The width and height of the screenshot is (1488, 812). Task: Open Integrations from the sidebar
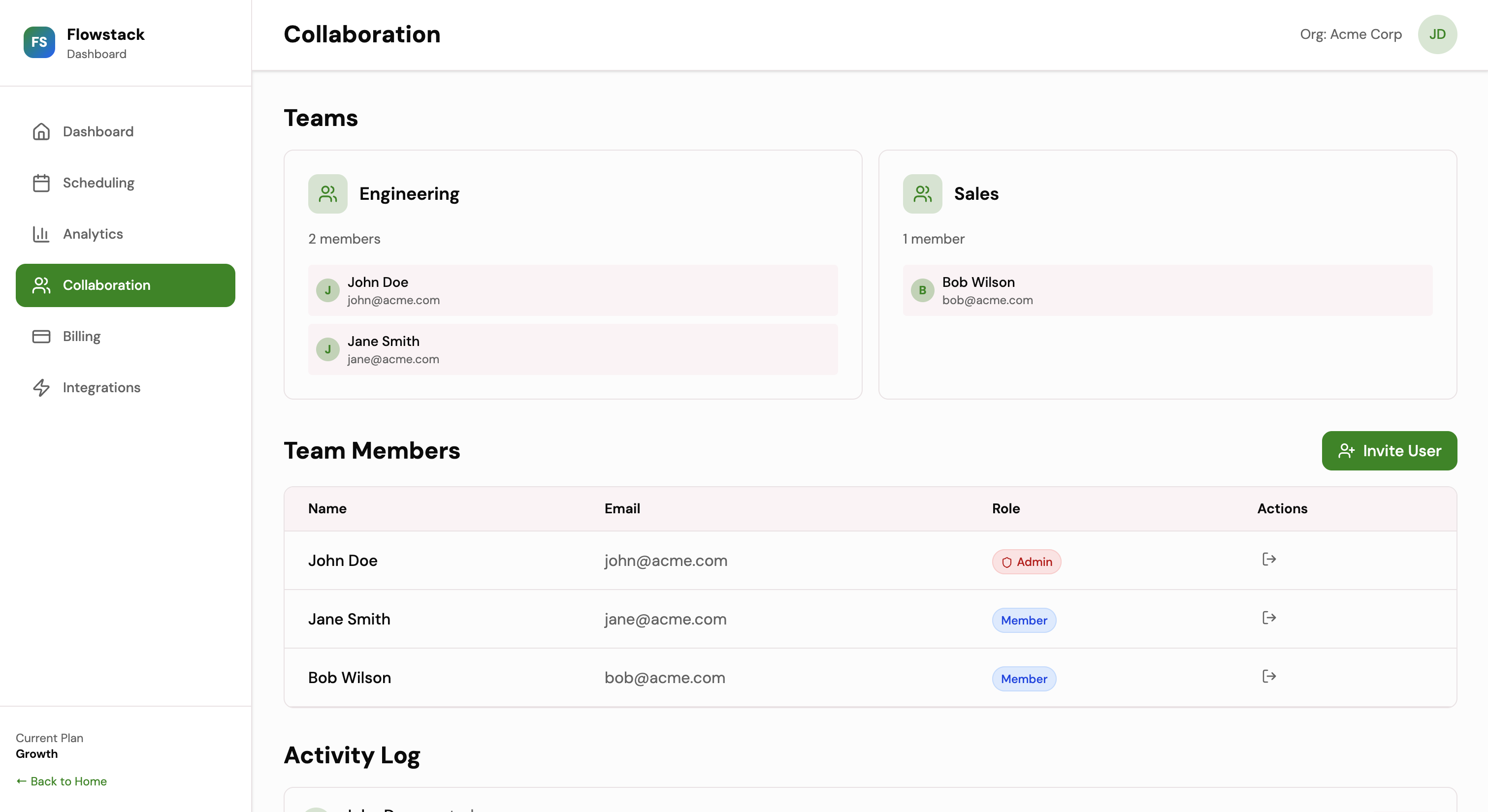click(x=126, y=387)
